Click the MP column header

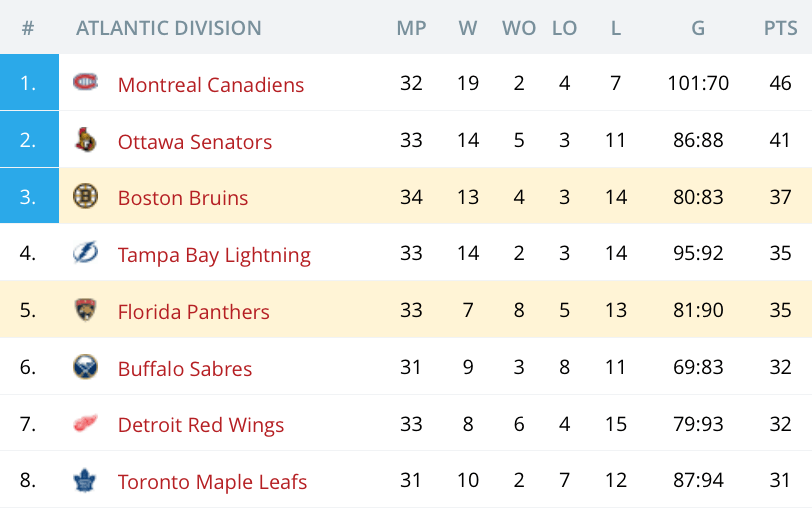pos(411,28)
